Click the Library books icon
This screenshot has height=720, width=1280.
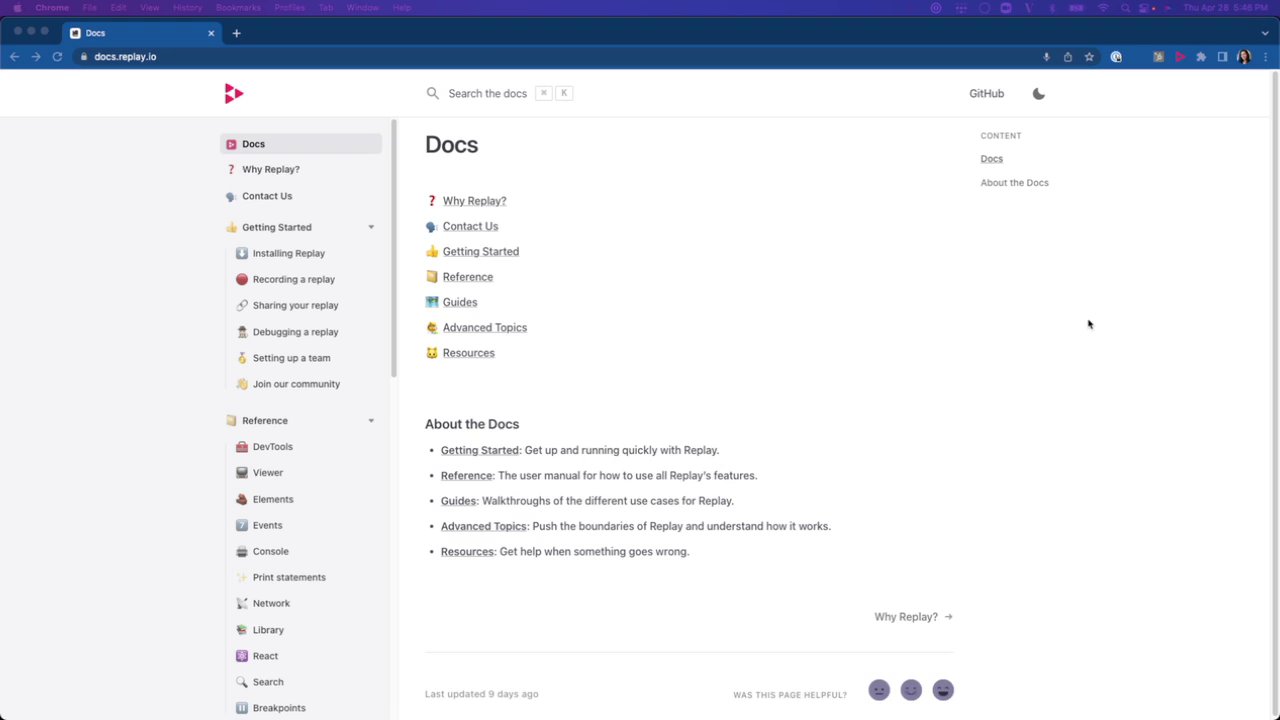point(242,630)
